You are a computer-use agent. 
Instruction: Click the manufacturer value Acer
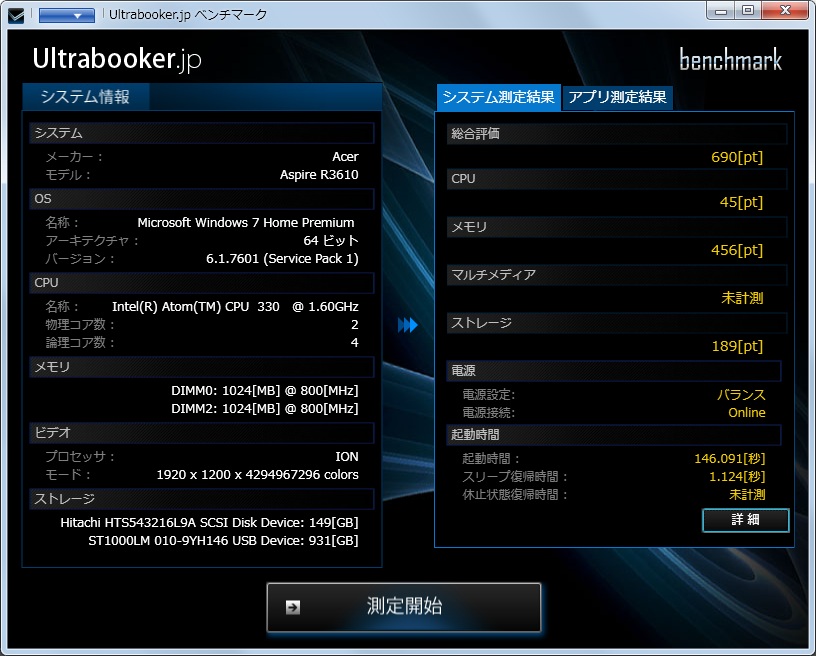(x=345, y=157)
